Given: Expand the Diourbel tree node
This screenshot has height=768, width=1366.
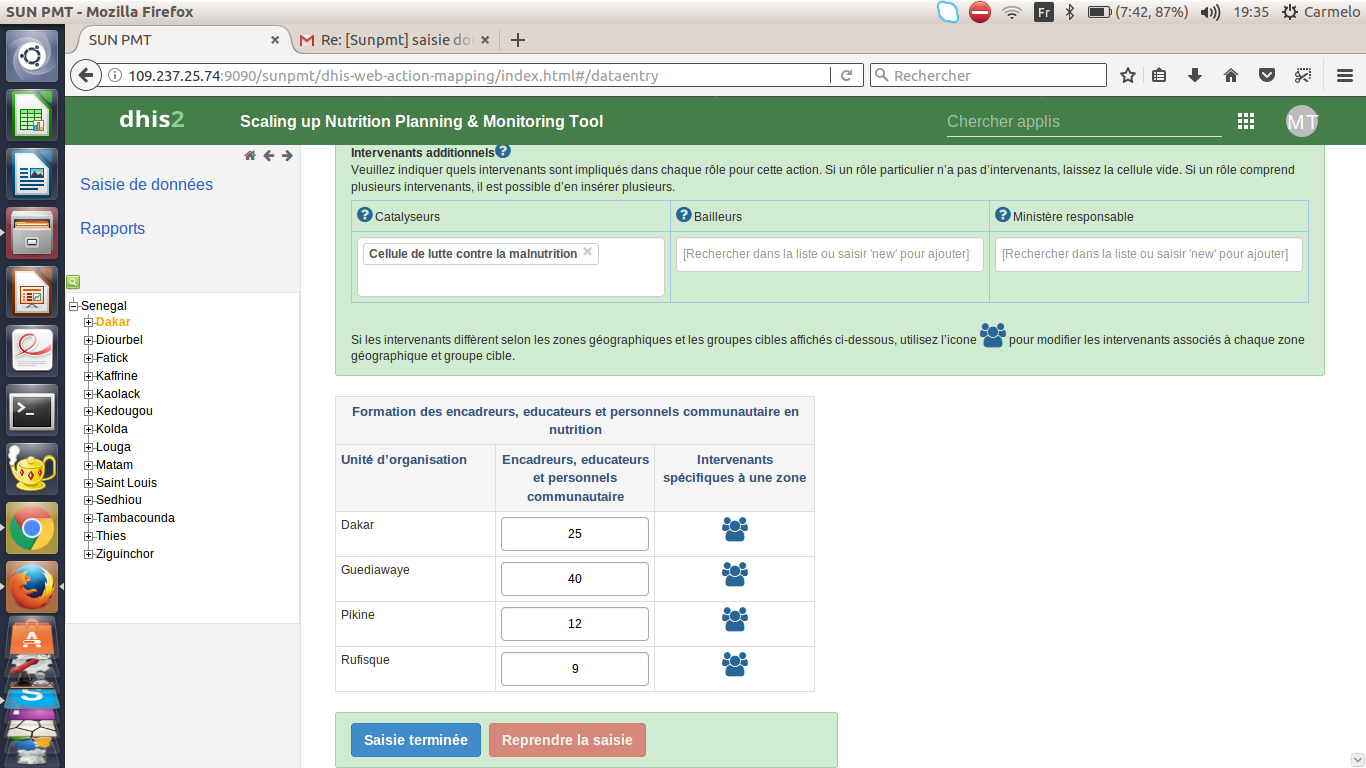Looking at the screenshot, I should click(x=88, y=340).
